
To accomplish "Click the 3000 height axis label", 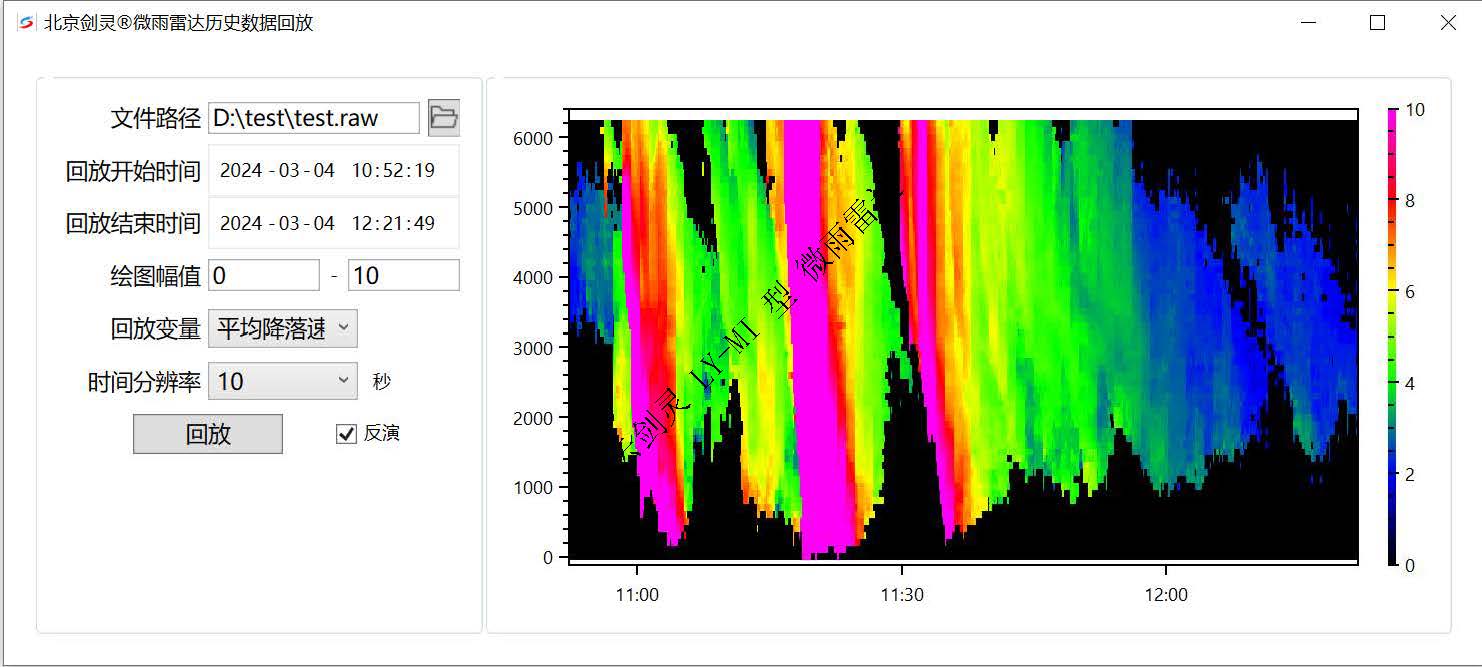I will [x=533, y=348].
